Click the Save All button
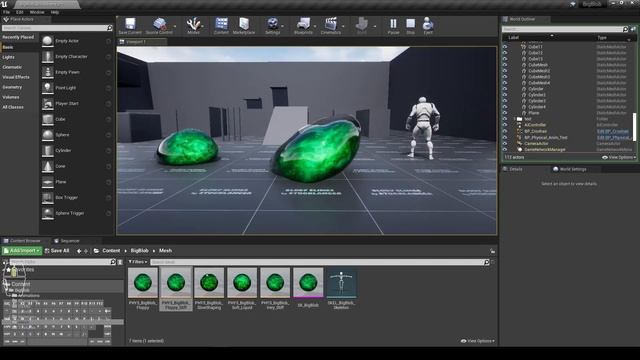Screen dimensions: 640x360 57,251
